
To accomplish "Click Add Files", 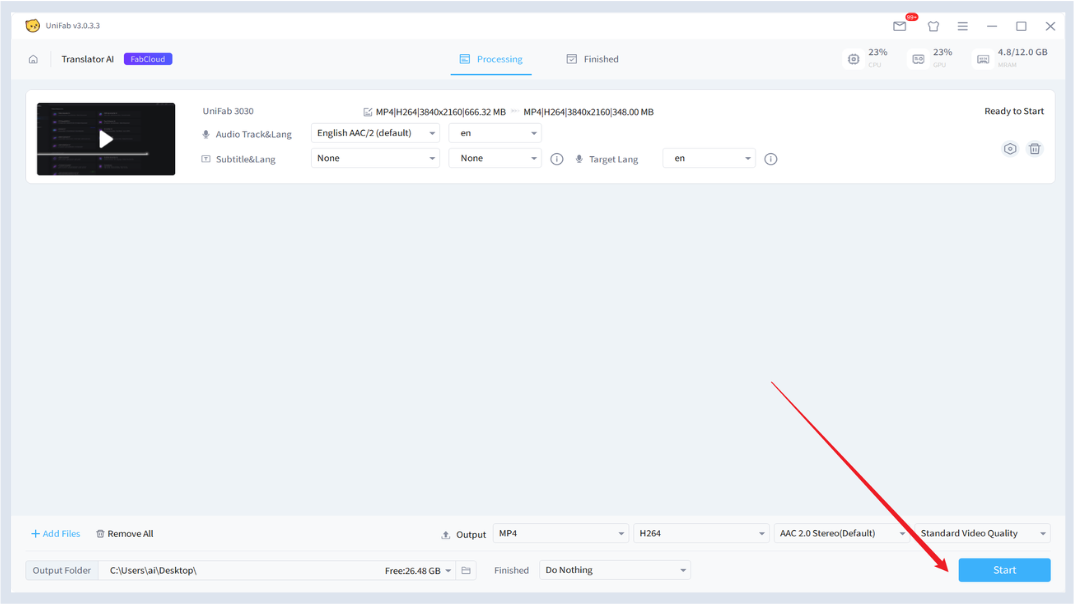I will (55, 534).
